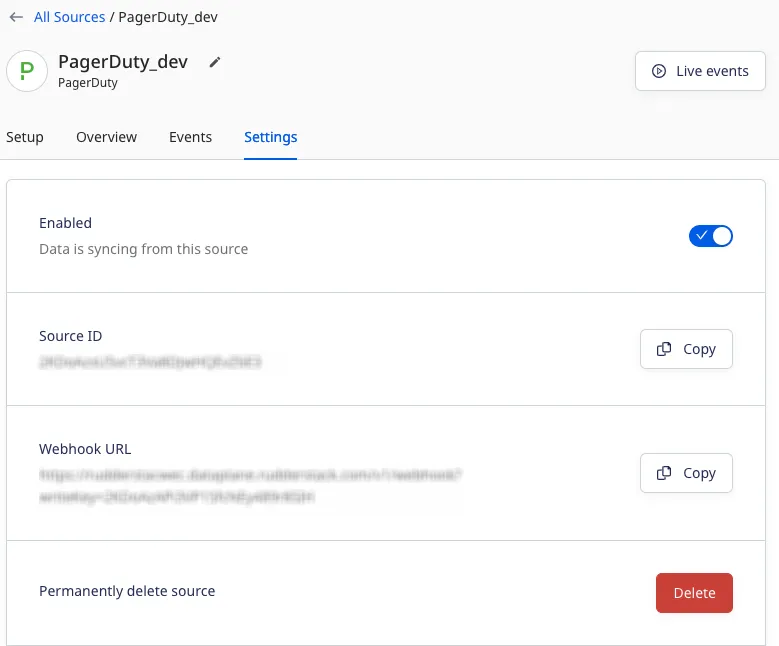This screenshot has width=779, height=646.
Task: Switch to the Overview tab
Action: 106,137
